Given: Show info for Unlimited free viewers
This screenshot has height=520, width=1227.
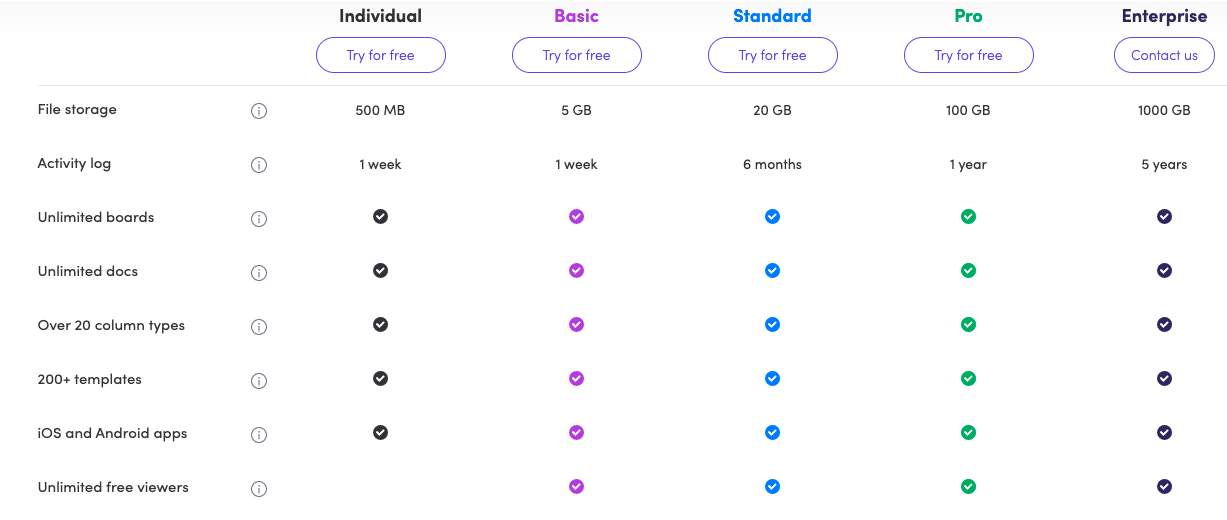Looking at the screenshot, I should point(259,489).
